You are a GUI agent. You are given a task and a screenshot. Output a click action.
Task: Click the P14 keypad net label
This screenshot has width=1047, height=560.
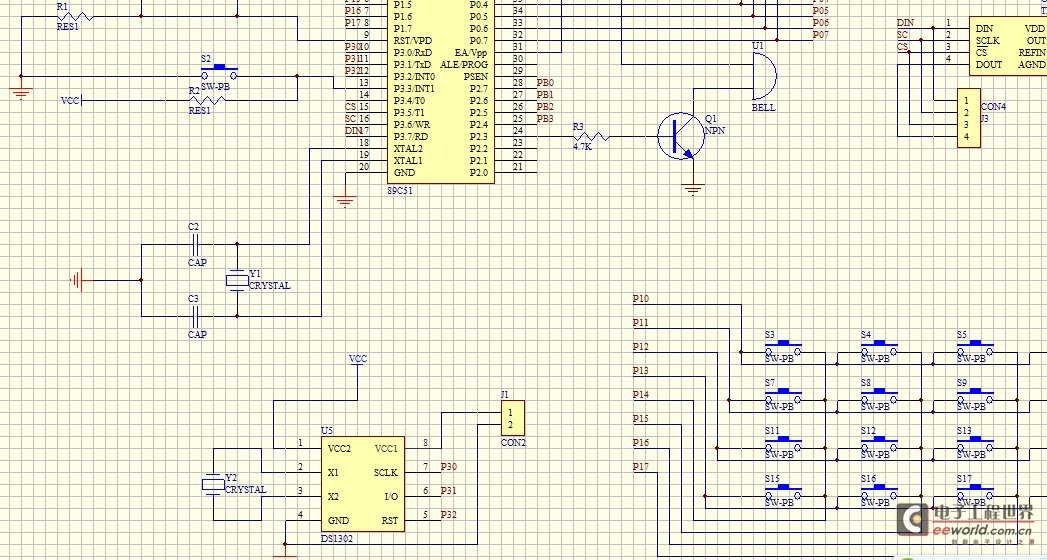(640, 395)
